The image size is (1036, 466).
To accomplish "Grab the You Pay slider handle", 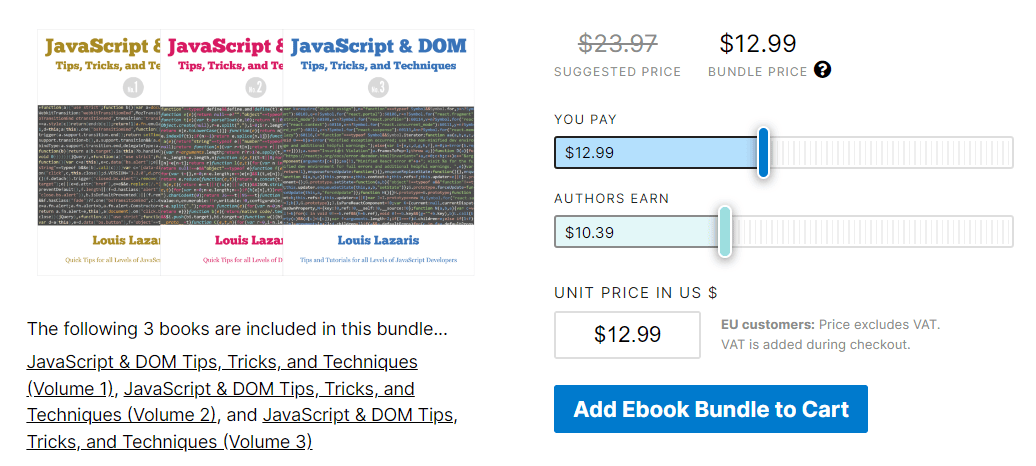I will tap(763, 153).
